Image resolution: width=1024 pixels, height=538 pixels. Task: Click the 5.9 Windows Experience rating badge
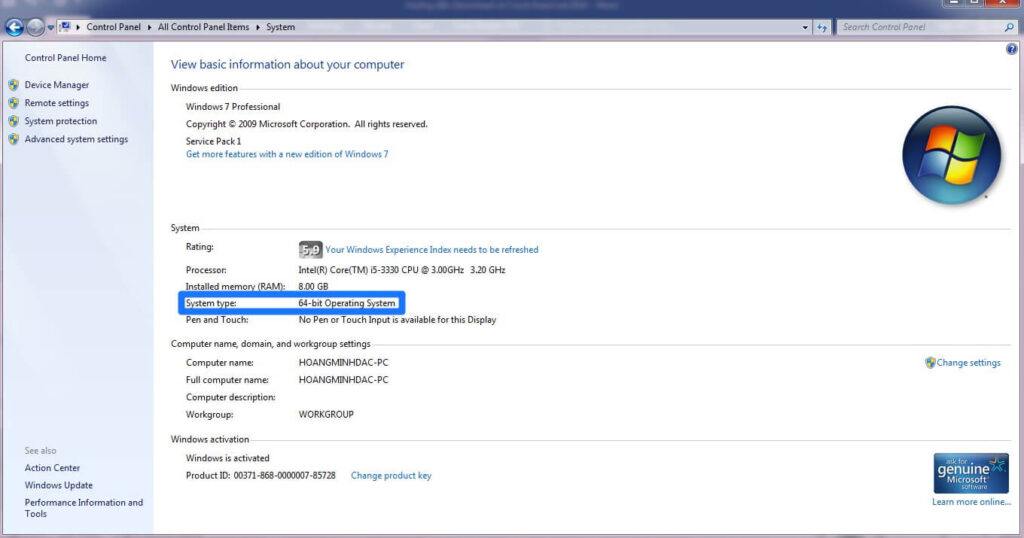click(x=310, y=249)
